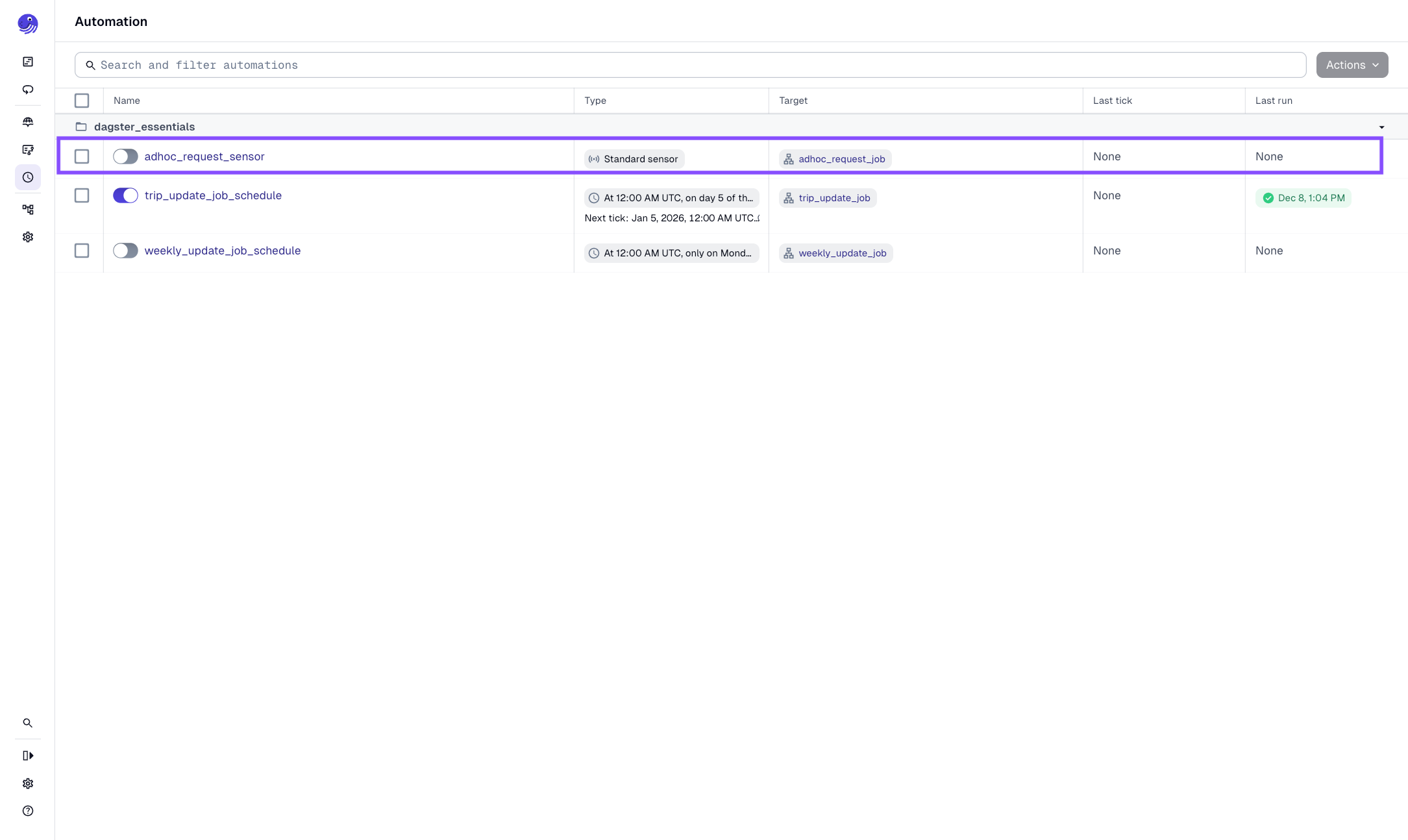Open the Jobs icon in the sidebar
The image size is (1408, 840).
(28, 150)
